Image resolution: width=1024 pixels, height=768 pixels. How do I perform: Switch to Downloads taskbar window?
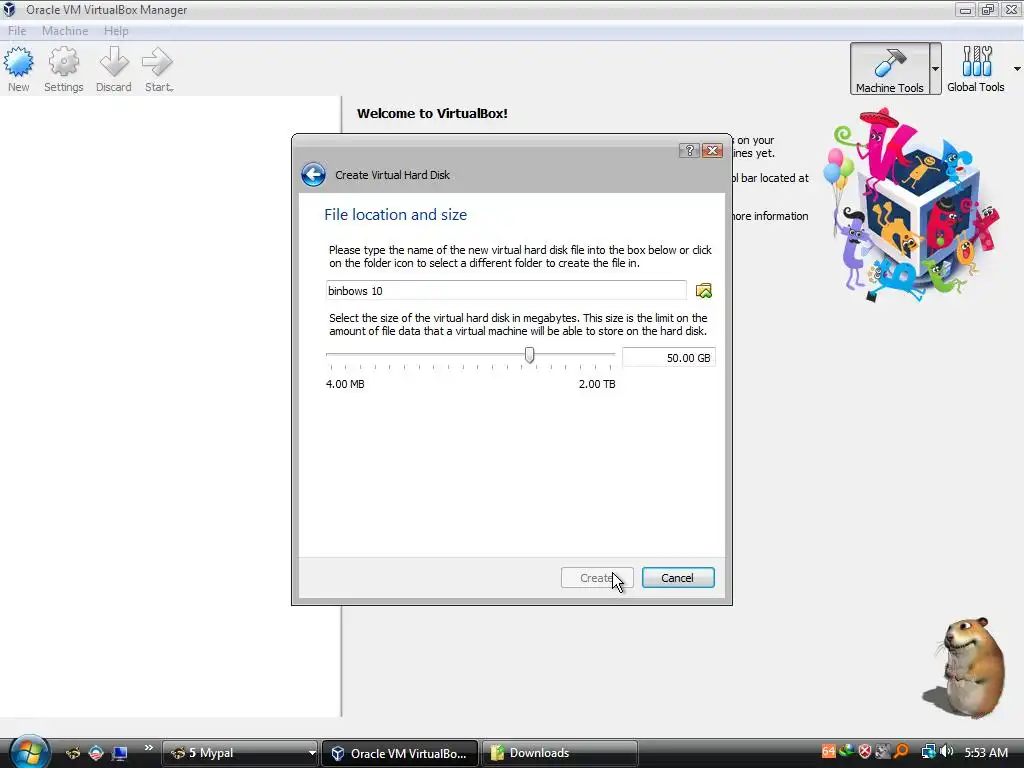point(560,753)
